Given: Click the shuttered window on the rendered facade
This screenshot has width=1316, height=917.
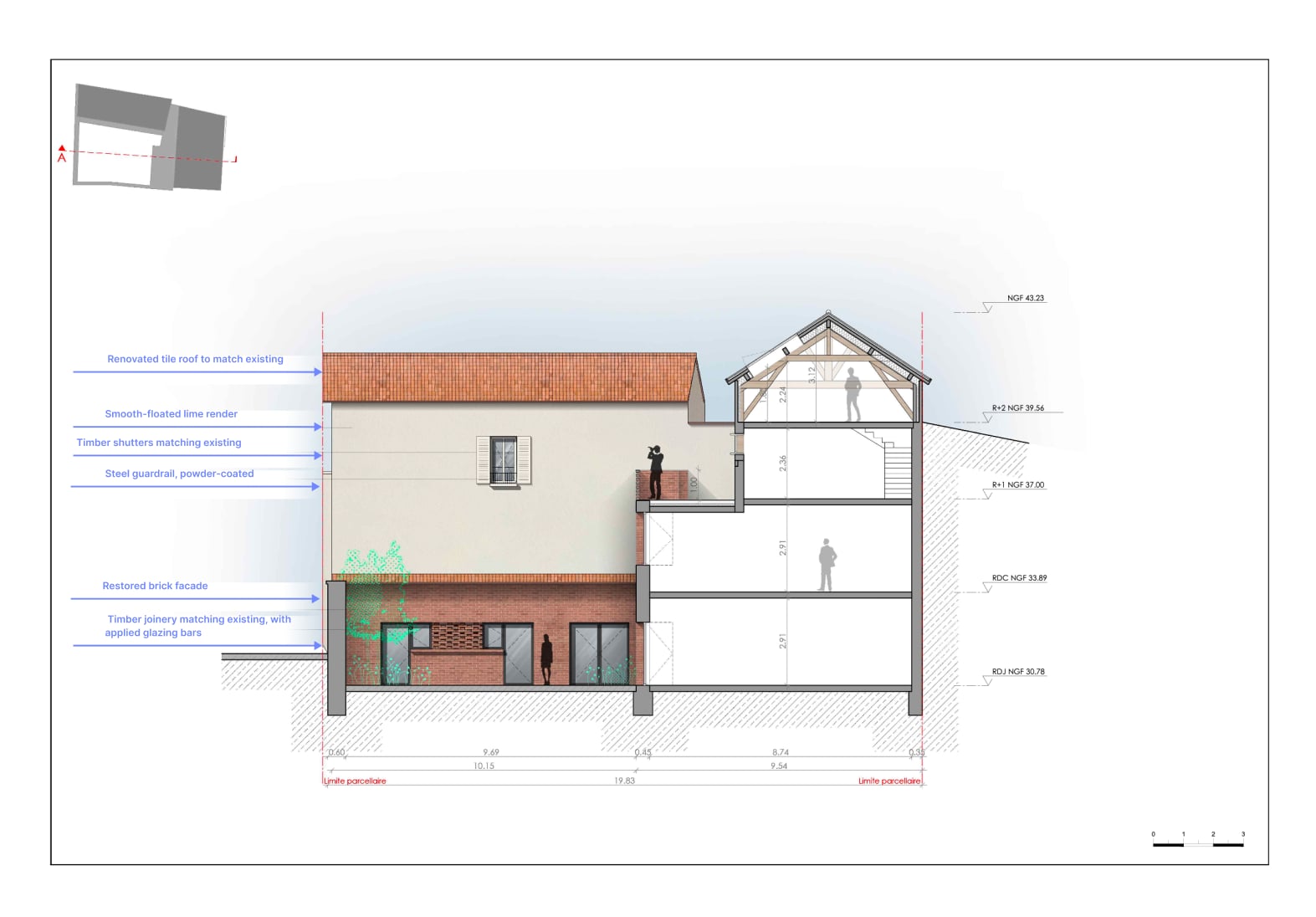Looking at the screenshot, I should pyautogui.click(x=504, y=460).
